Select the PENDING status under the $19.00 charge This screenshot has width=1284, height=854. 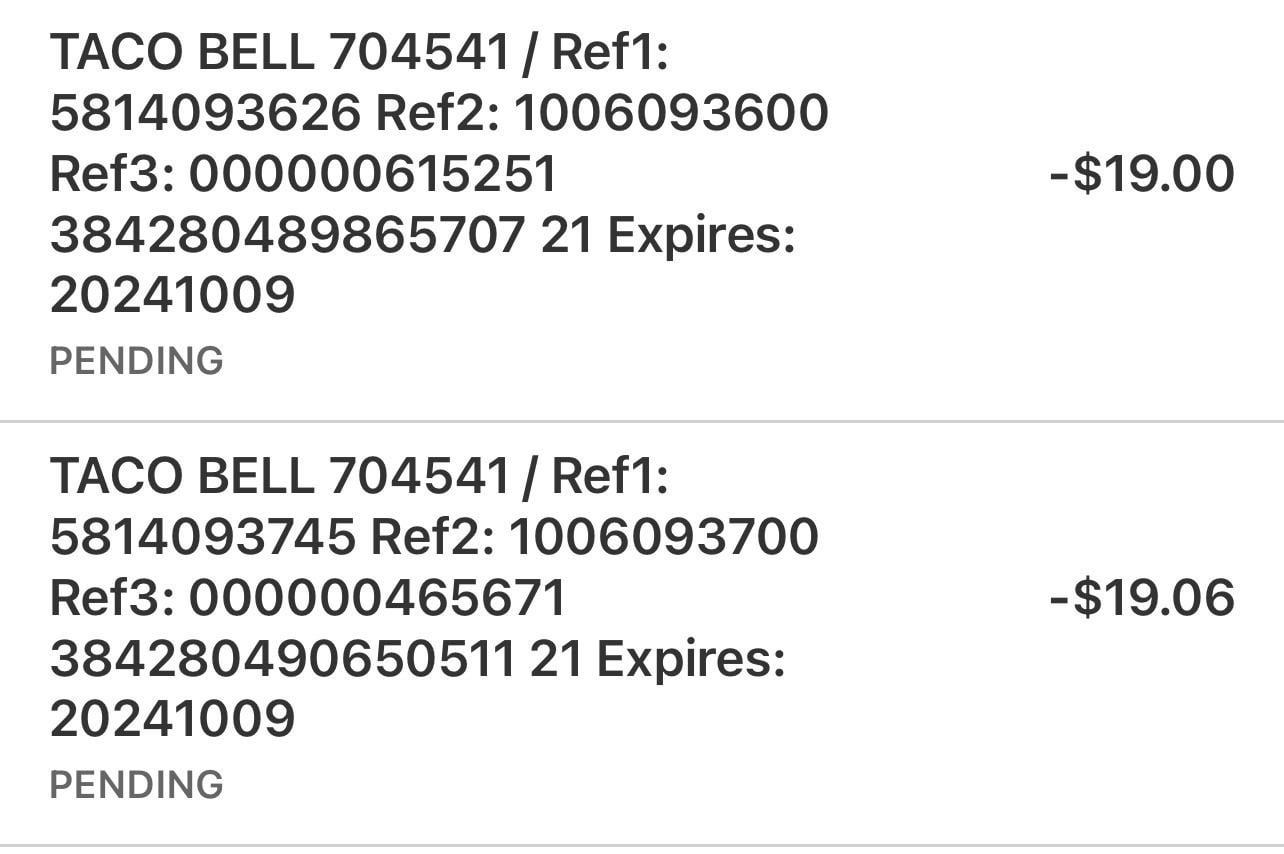pyautogui.click(x=136, y=360)
